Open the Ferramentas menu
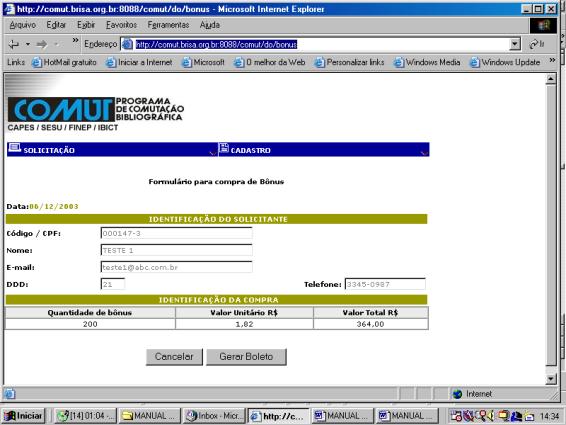566x425 pixels. 168,25
